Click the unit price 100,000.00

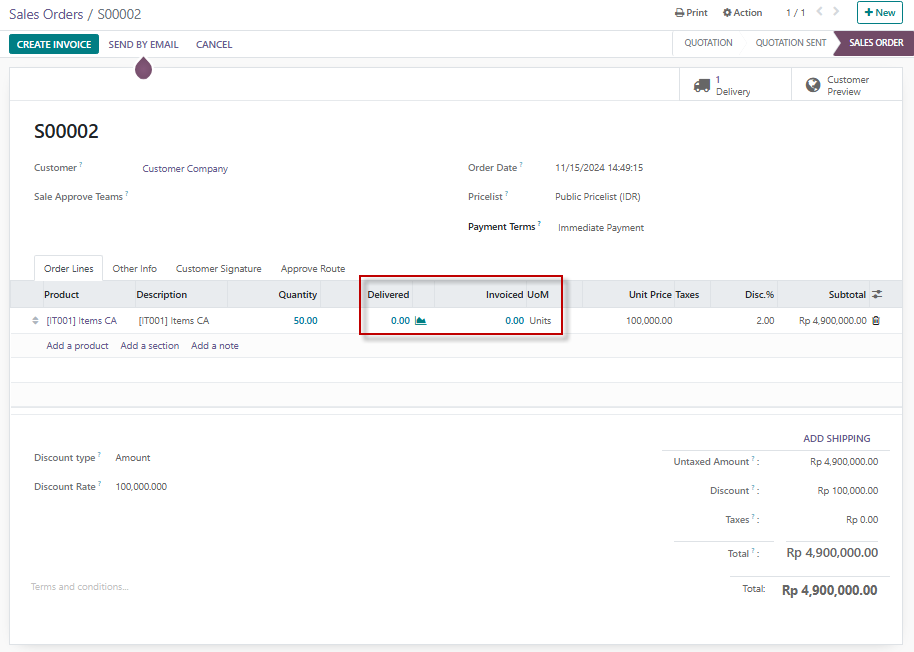649,320
